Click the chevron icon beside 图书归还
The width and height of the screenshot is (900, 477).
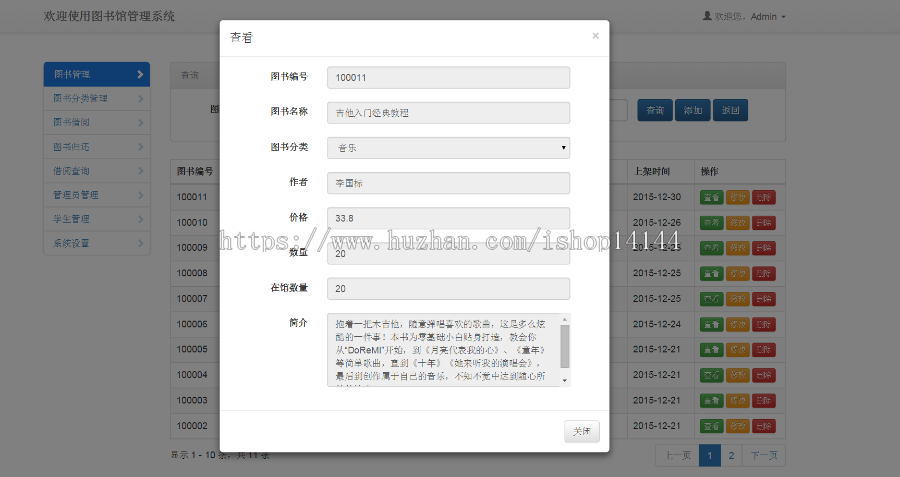point(141,147)
